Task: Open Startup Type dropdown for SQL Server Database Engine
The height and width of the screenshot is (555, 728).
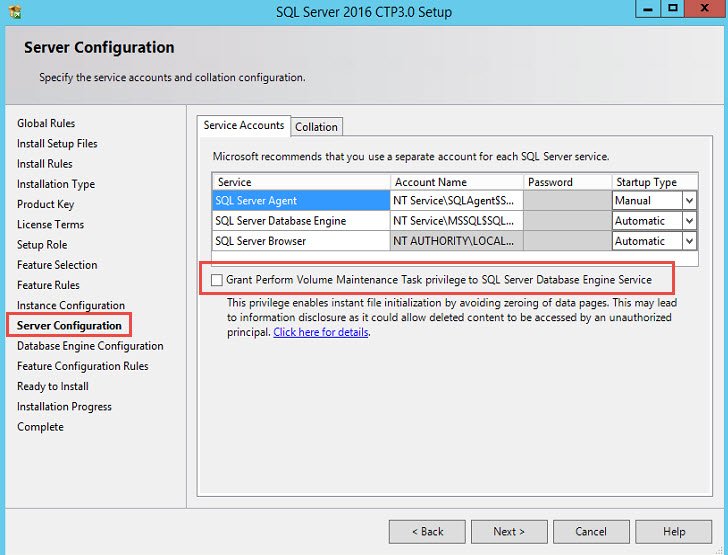Action: click(x=689, y=221)
